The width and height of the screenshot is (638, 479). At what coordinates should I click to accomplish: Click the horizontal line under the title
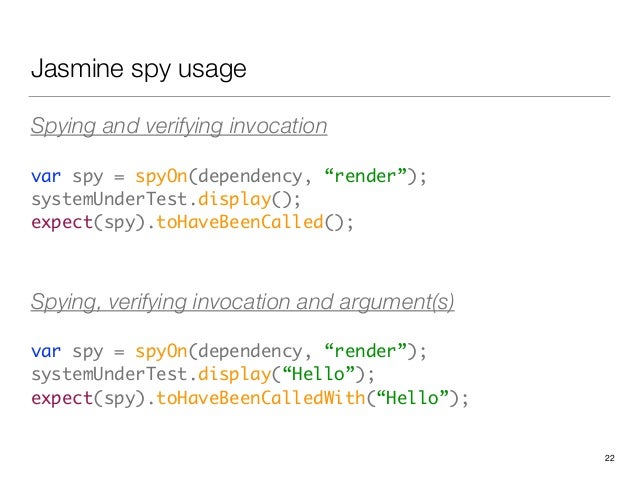tap(319, 96)
